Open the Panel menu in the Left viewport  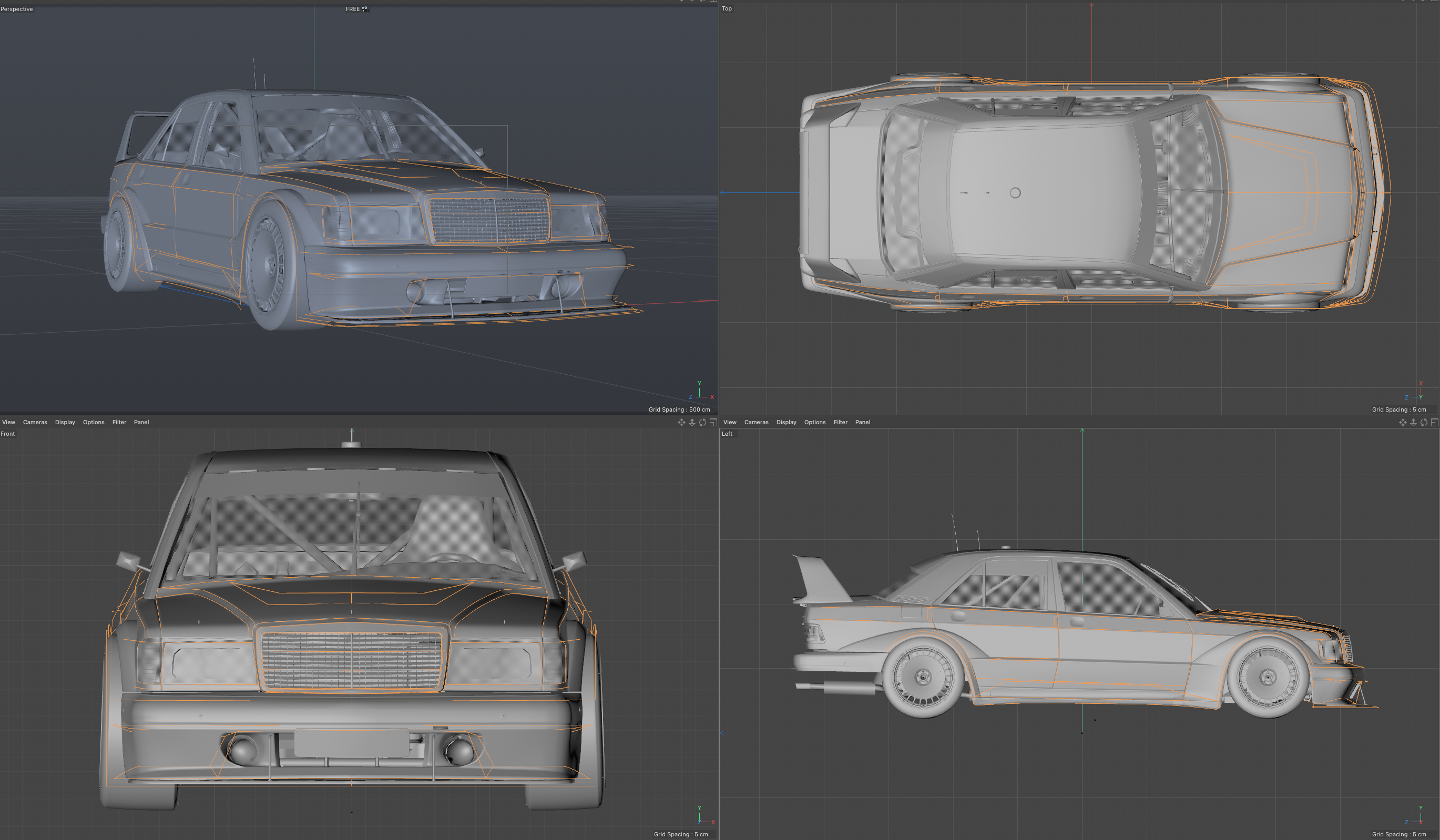(x=862, y=422)
